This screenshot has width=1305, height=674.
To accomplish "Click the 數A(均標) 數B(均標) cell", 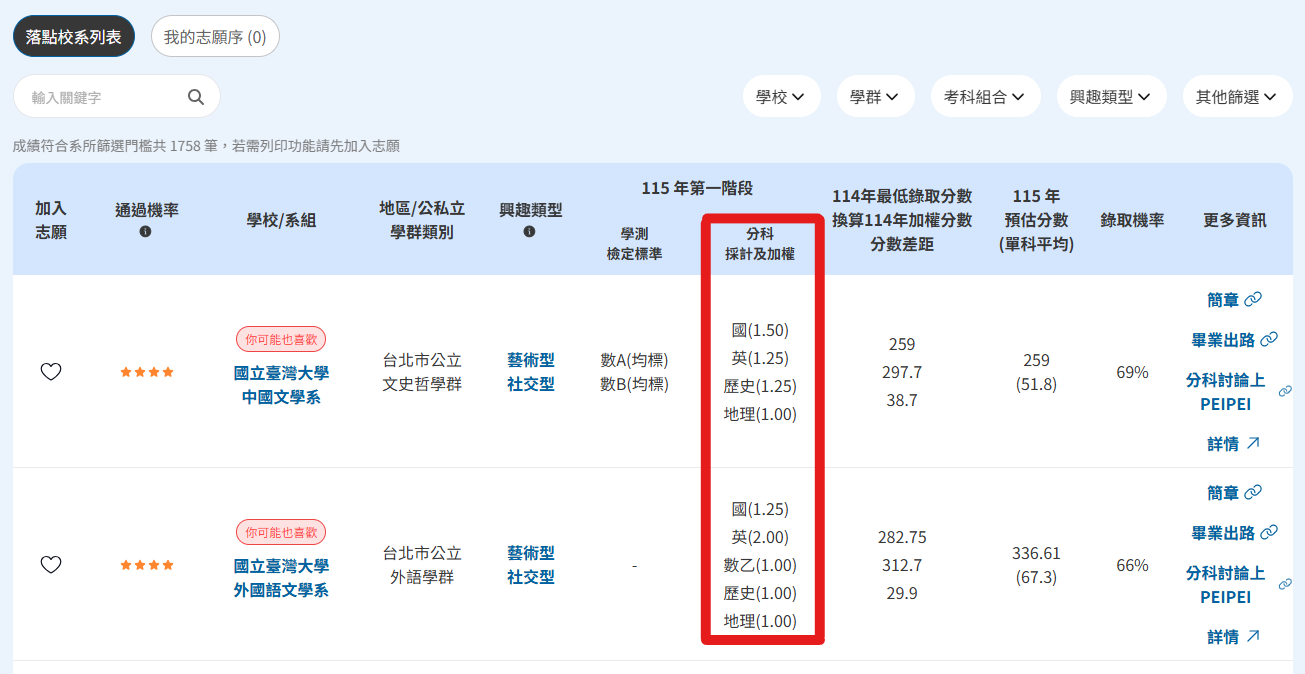I will tap(634, 372).
